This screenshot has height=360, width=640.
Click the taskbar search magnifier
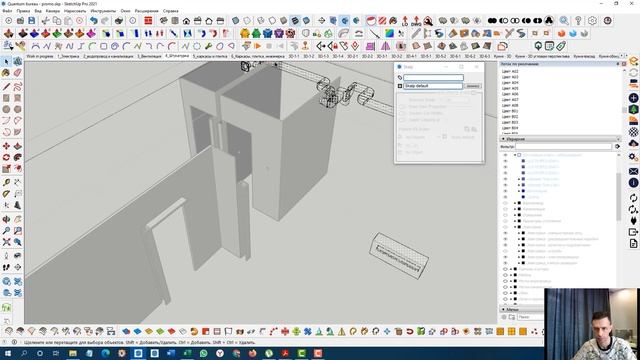coord(24,353)
